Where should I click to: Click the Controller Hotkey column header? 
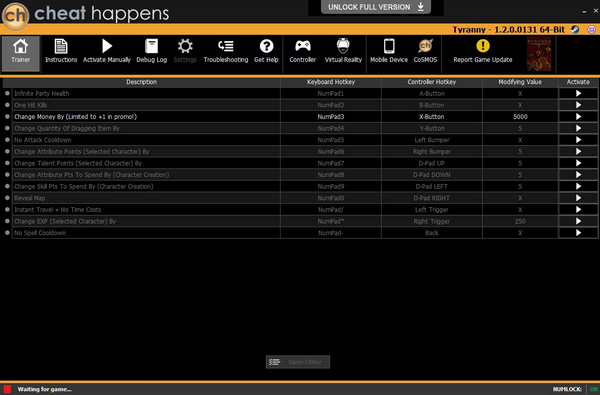tap(432, 82)
